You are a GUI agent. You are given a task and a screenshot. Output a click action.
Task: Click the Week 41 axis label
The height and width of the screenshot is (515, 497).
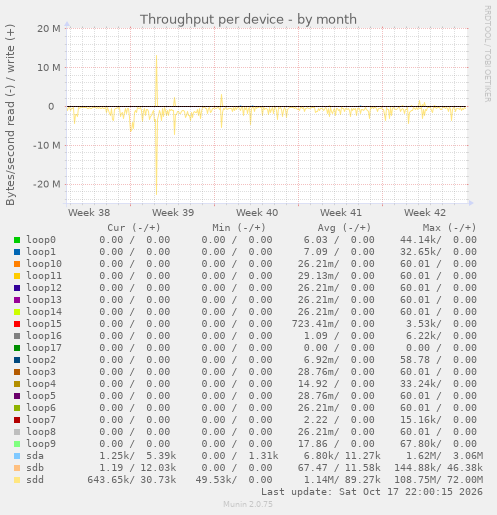point(341,213)
